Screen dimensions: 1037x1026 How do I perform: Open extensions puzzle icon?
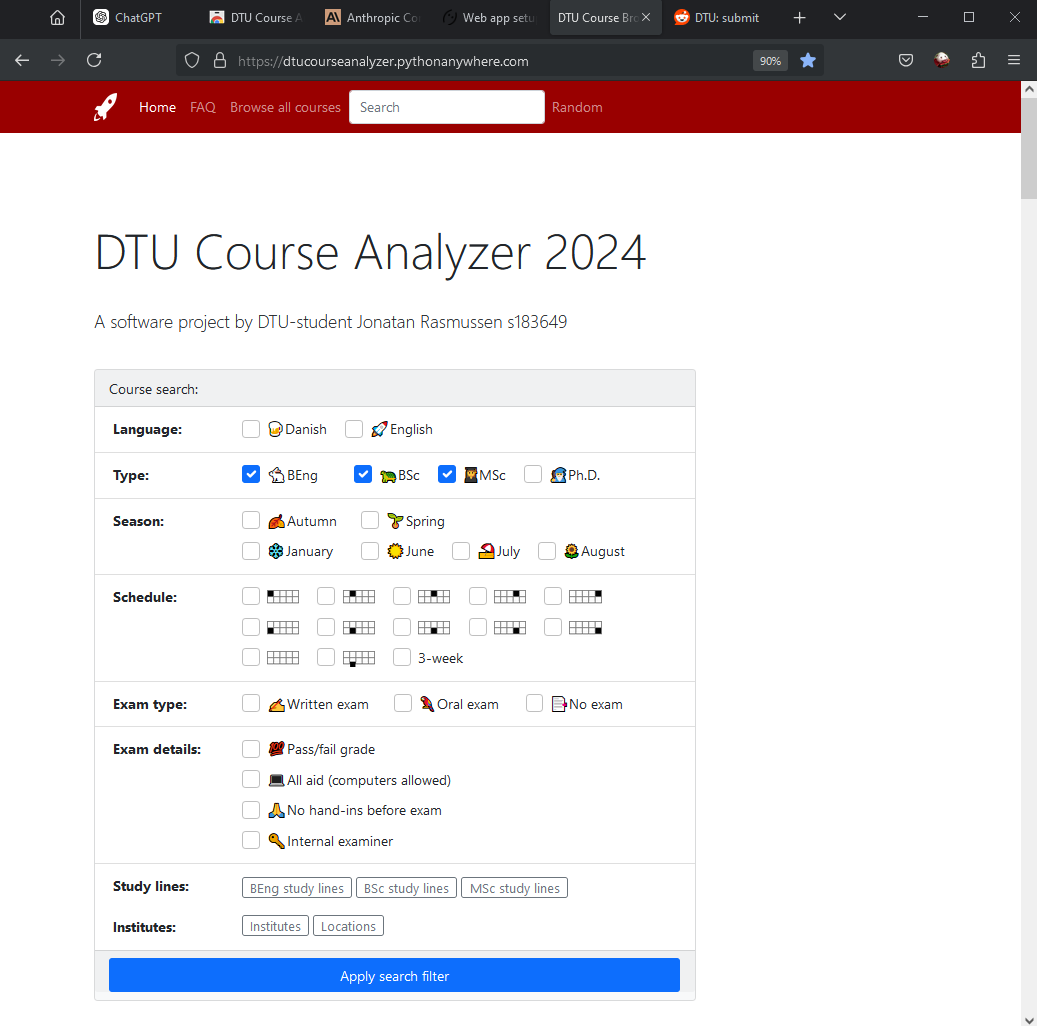click(978, 61)
